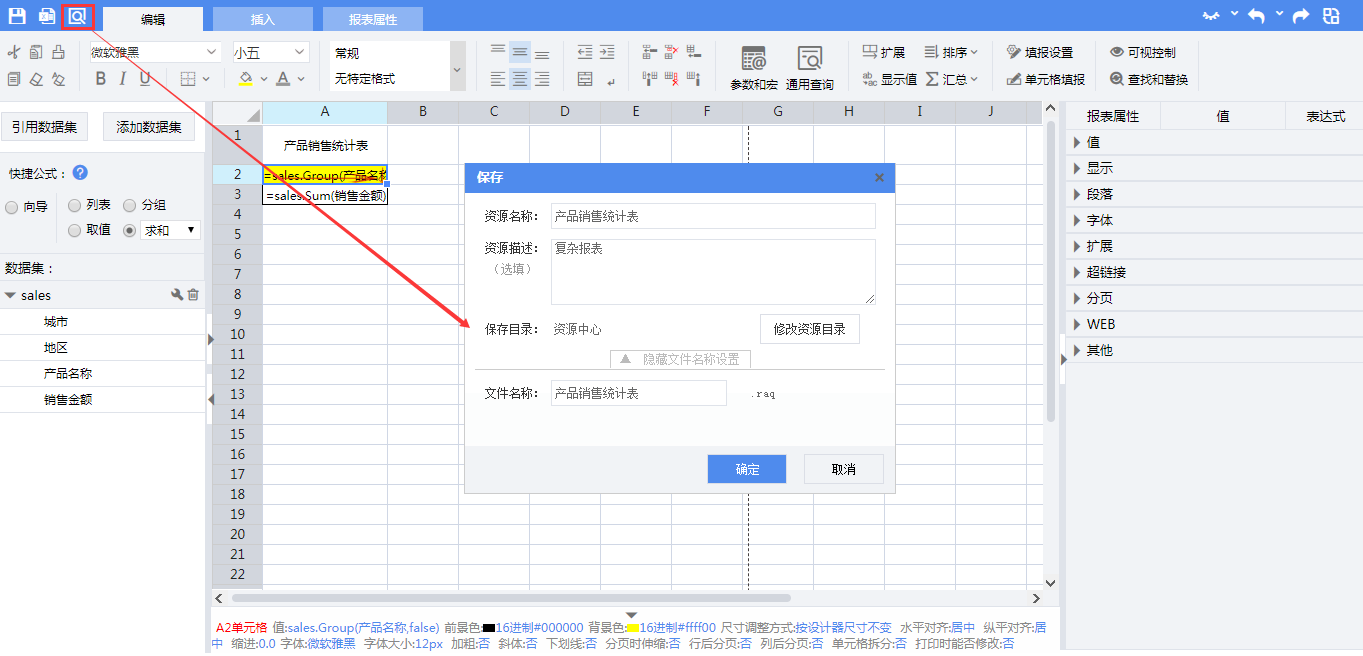Open 参数和宏 parameters and macros
Image resolution: width=1363 pixels, height=656 pixels.
(x=753, y=67)
